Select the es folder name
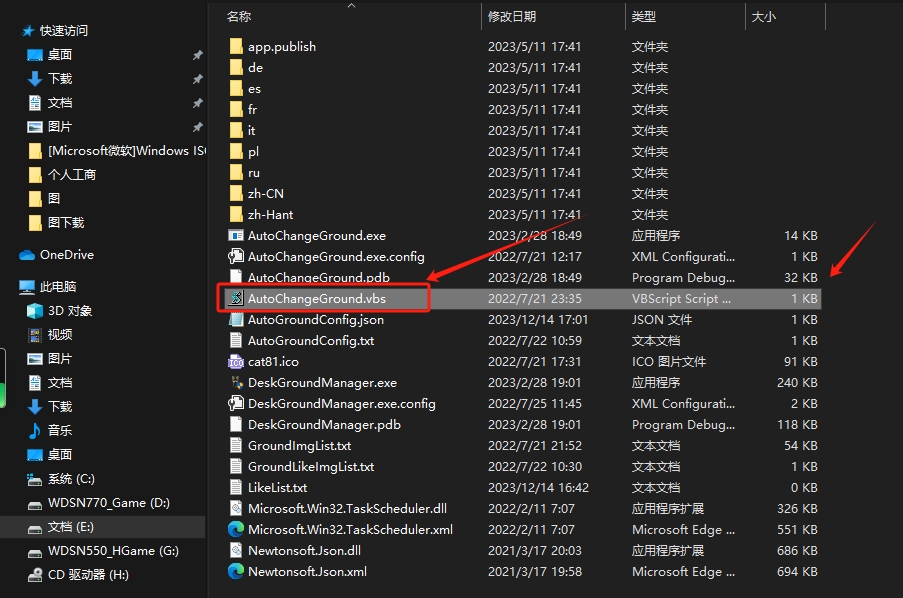This screenshot has width=903, height=598. point(254,89)
